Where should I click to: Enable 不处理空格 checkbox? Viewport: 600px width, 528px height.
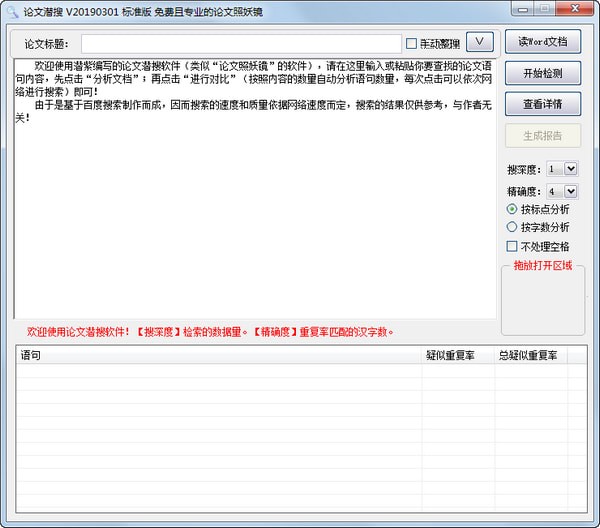[x=512, y=245]
